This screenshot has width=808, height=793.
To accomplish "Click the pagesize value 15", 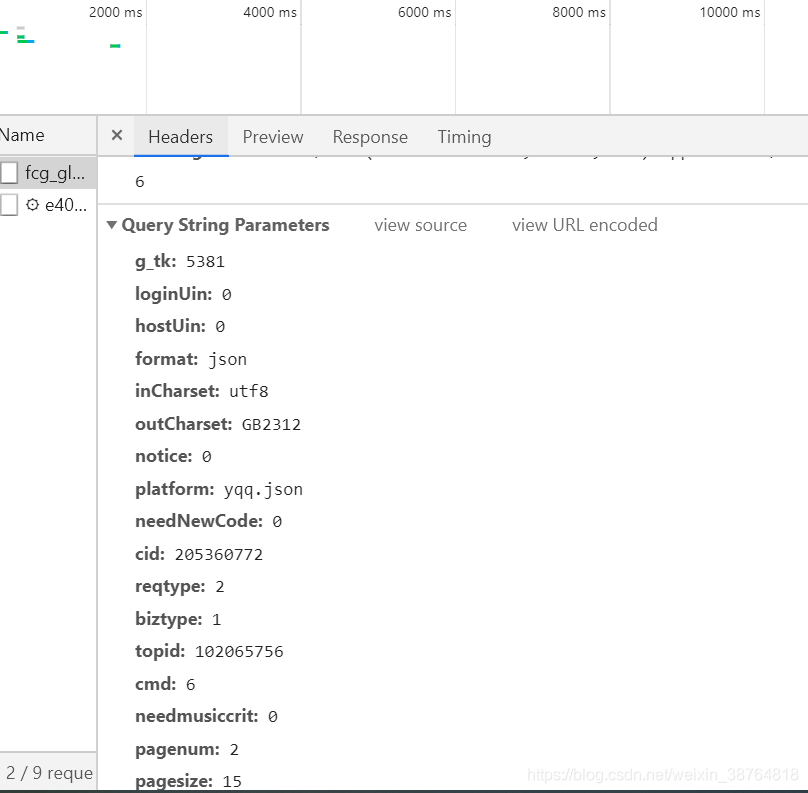I will 232,782.
